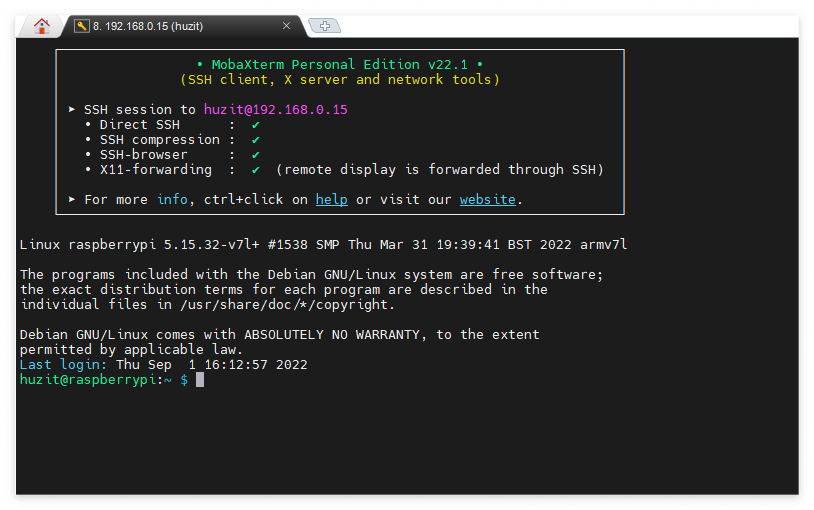Viewport: 814px width, 510px height.
Task: Visit the website link in banner
Action: [x=487, y=199]
